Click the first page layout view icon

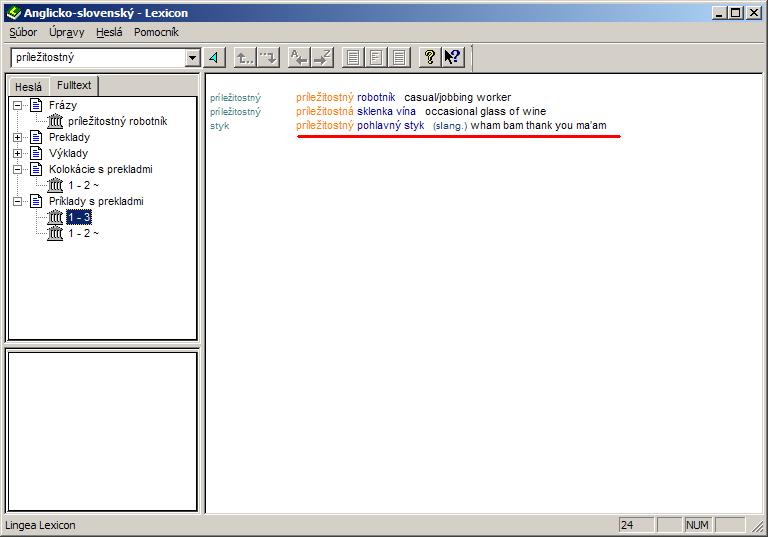[x=353, y=58]
